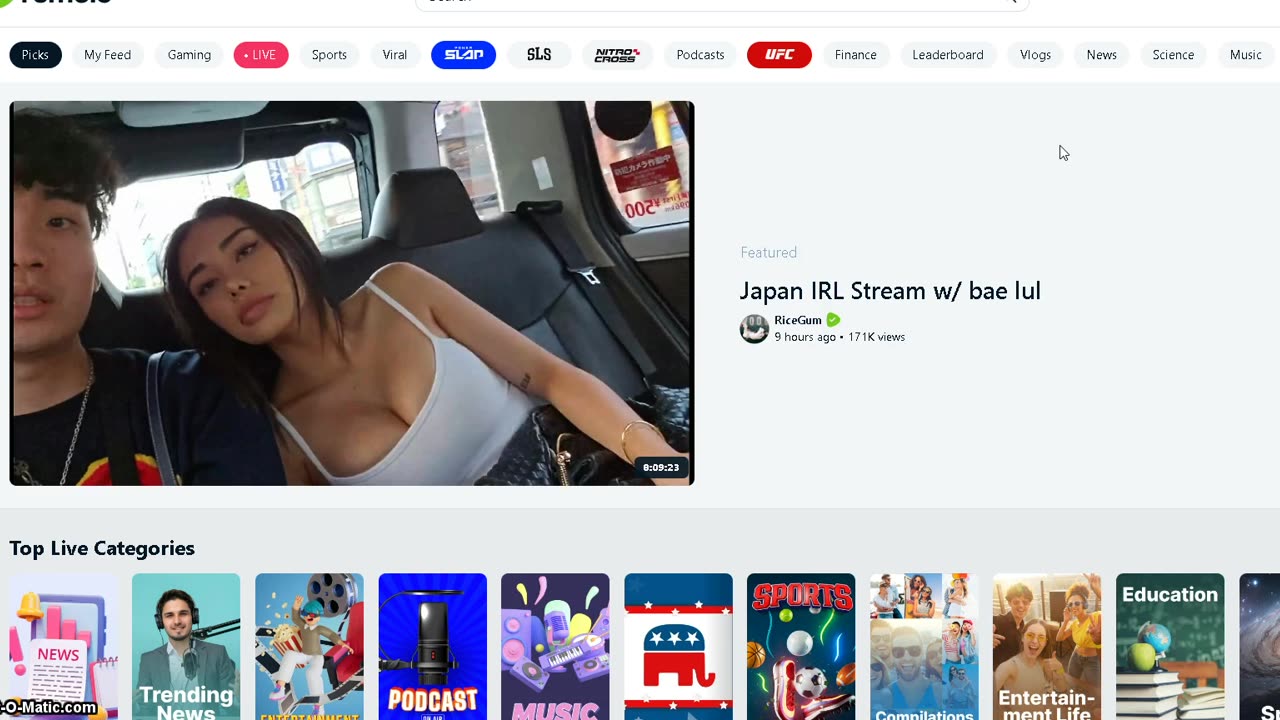Open the Education category card
Viewport: 1280px width, 720px height.
click(x=1170, y=646)
